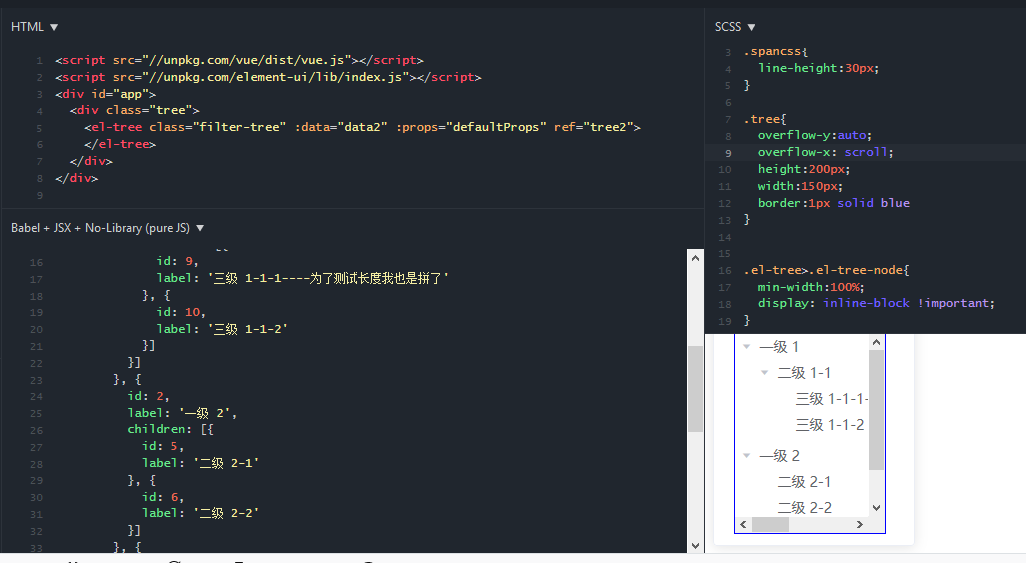Viewport: 1026px width, 563px height.
Task: Select tree item 二级 2-1
Action: tap(804, 482)
